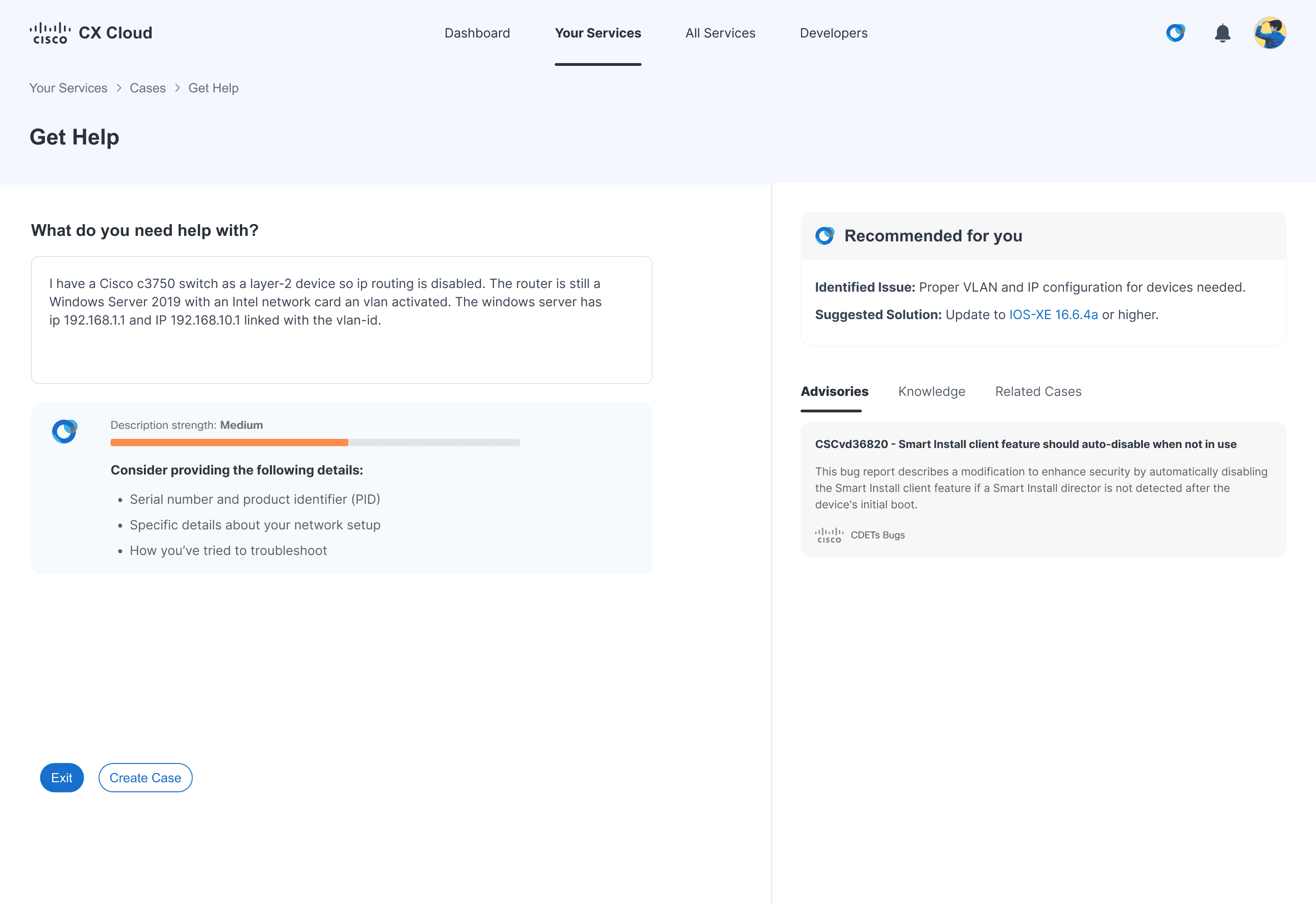Click the Description strength progress bar

(x=315, y=443)
